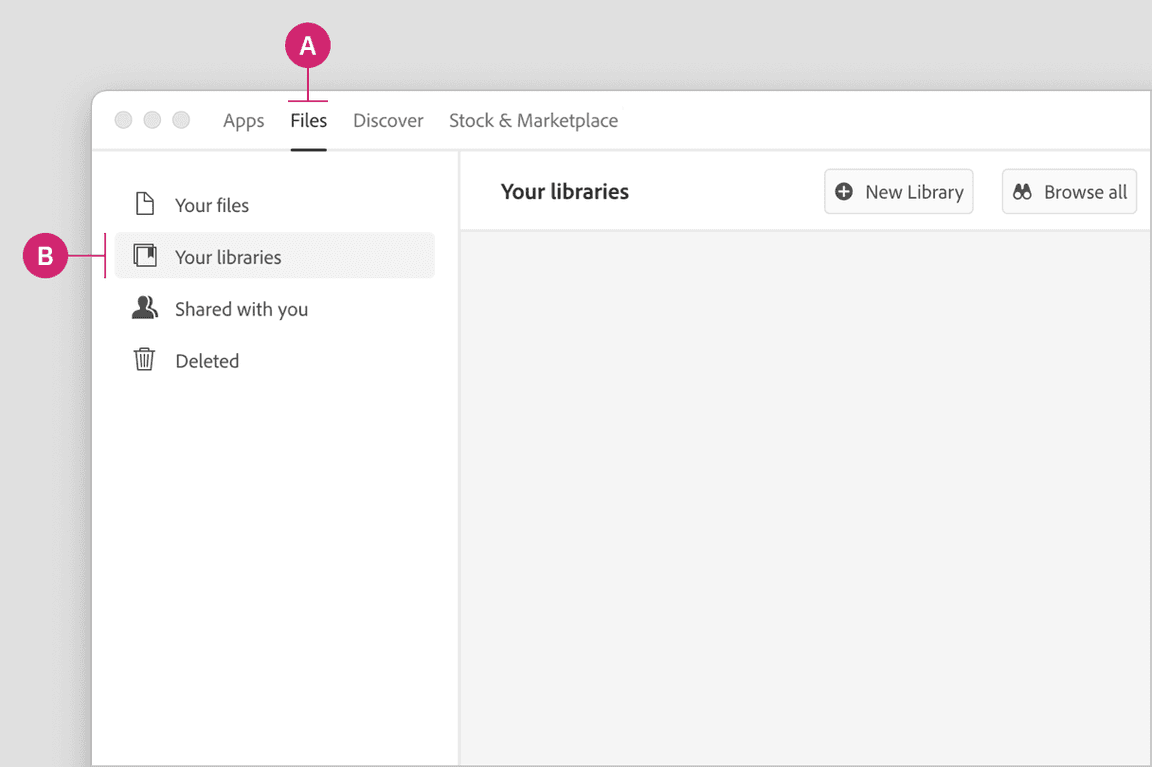Image resolution: width=1152 pixels, height=767 pixels.
Task: Open the Discover tab
Action: (x=388, y=121)
